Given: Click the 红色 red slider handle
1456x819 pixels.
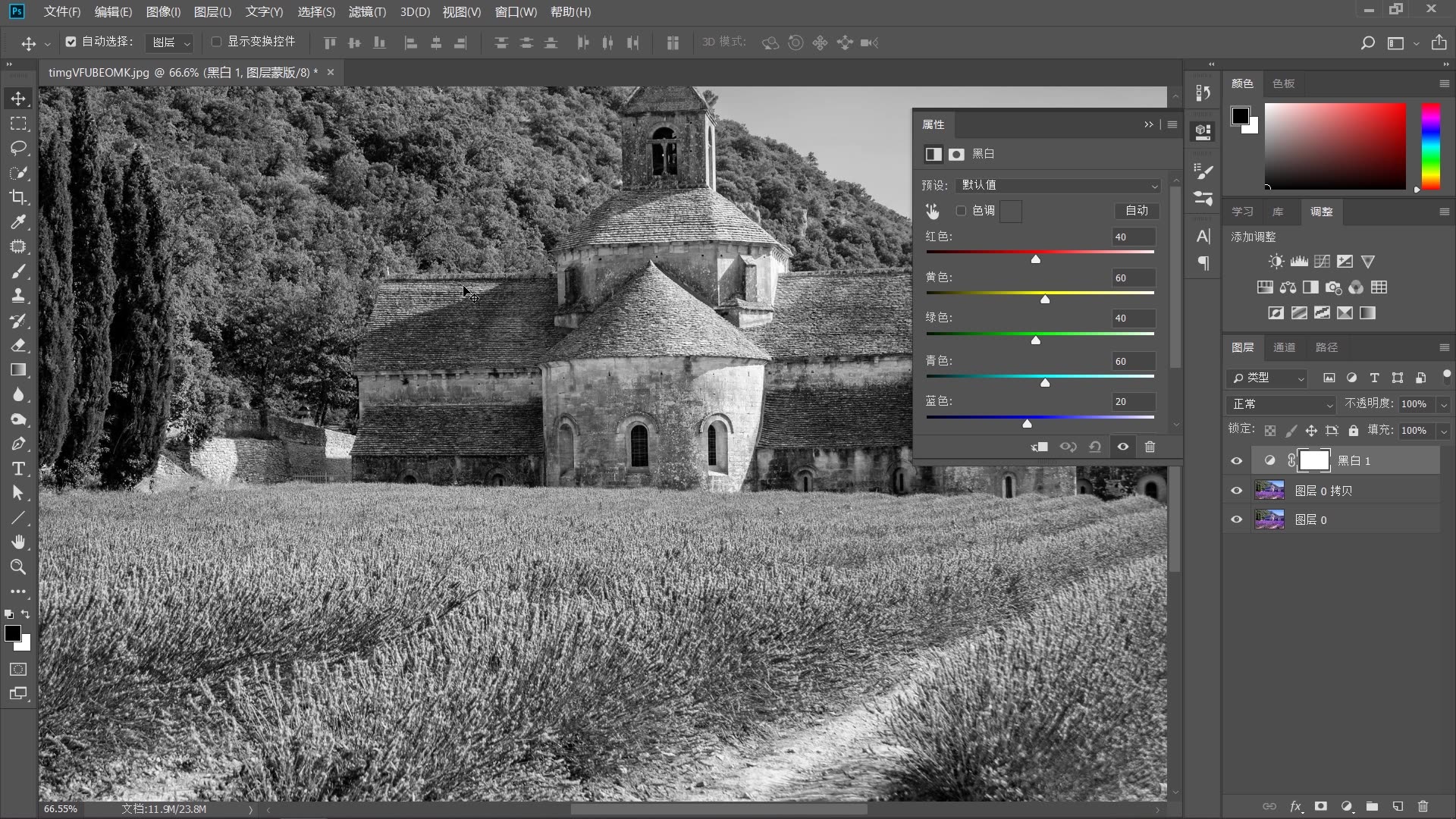Looking at the screenshot, I should pyautogui.click(x=1035, y=259).
